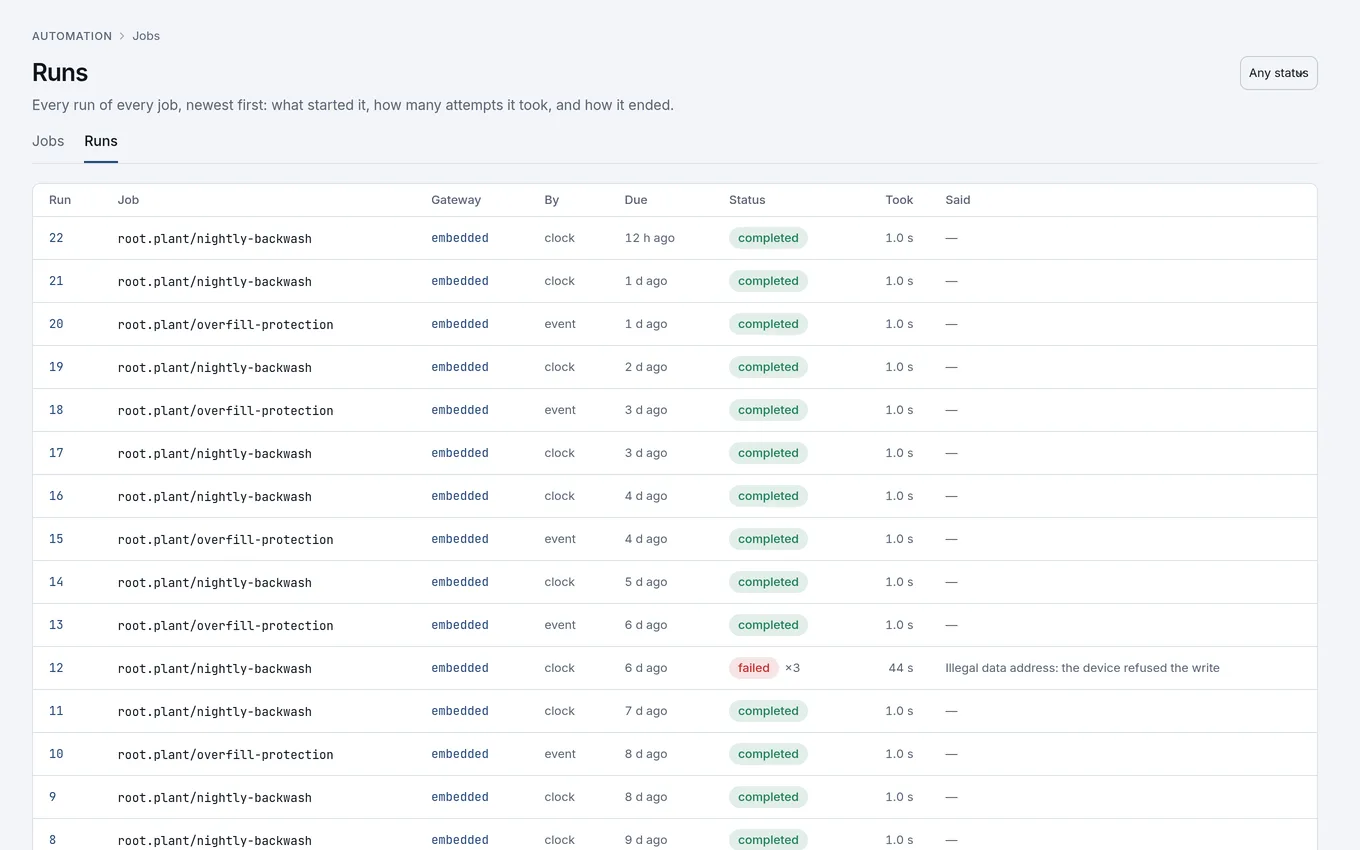This screenshot has height=850, width=1360.
Task: Click the embedded gateway in run 22 row
Action: coord(460,238)
